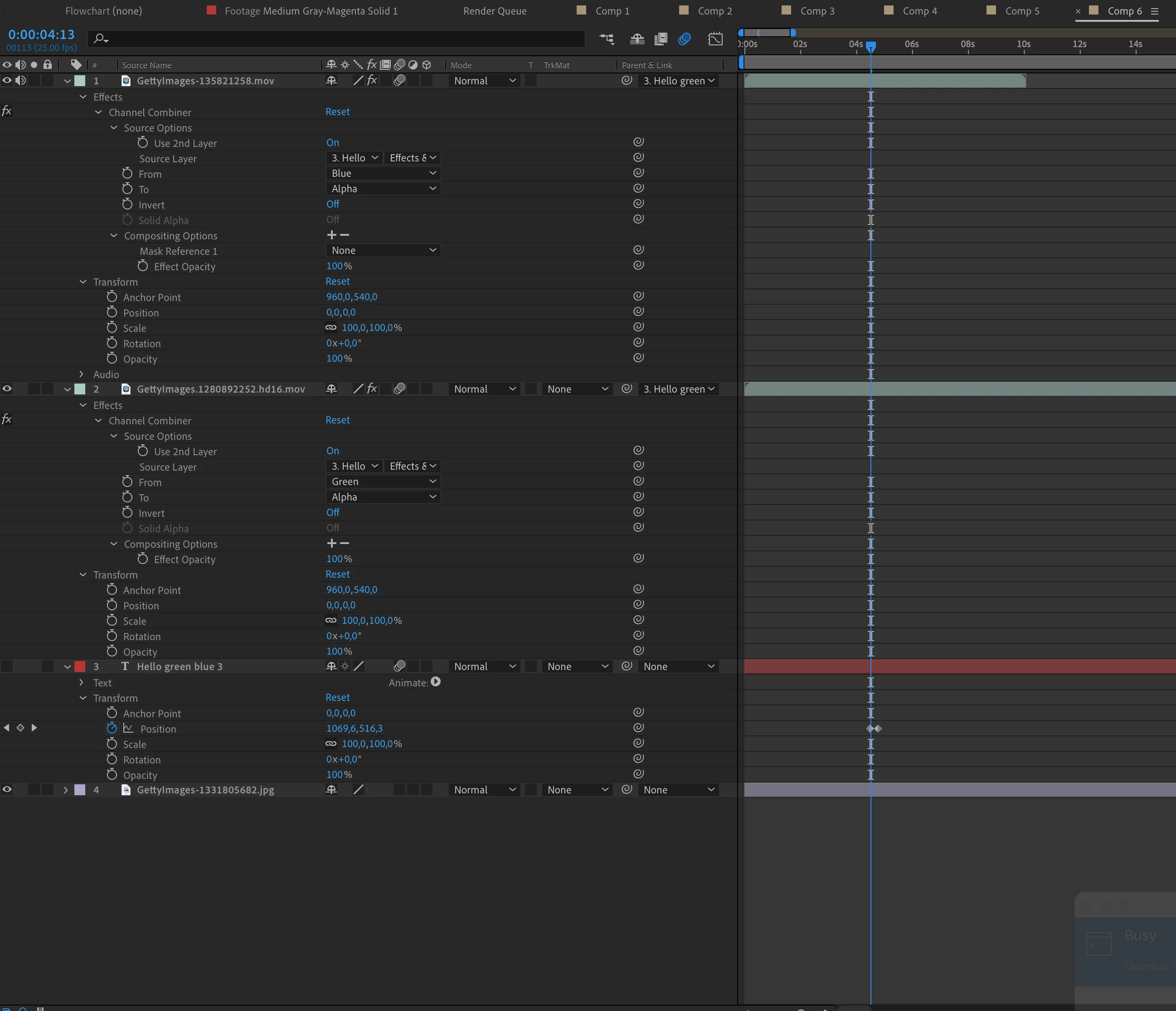The width and height of the screenshot is (1176, 1011).
Task: Open the Composition Mini-Flowchart icon
Action: 607,39
